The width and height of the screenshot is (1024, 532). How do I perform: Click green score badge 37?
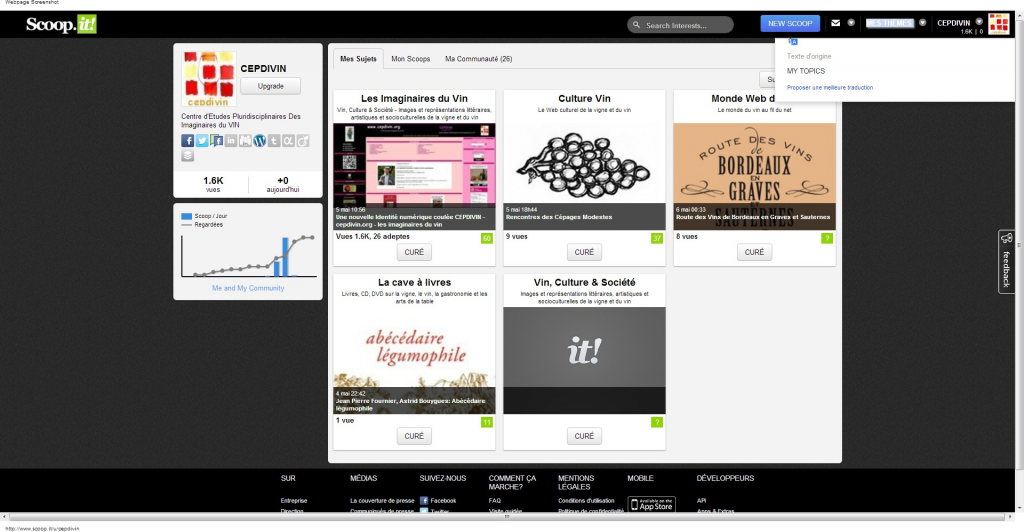[657, 238]
